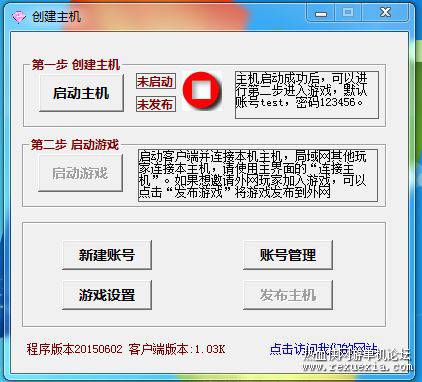Open 新建账号 to create account
The image size is (422, 382).
pyautogui.click(x=107, y=255)
